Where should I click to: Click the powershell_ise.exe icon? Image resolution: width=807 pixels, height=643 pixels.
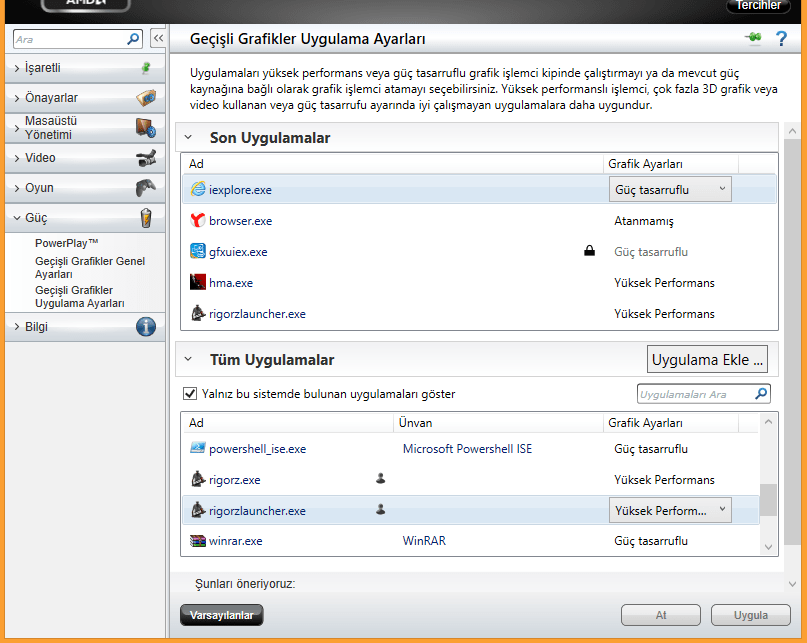(198, 448)
